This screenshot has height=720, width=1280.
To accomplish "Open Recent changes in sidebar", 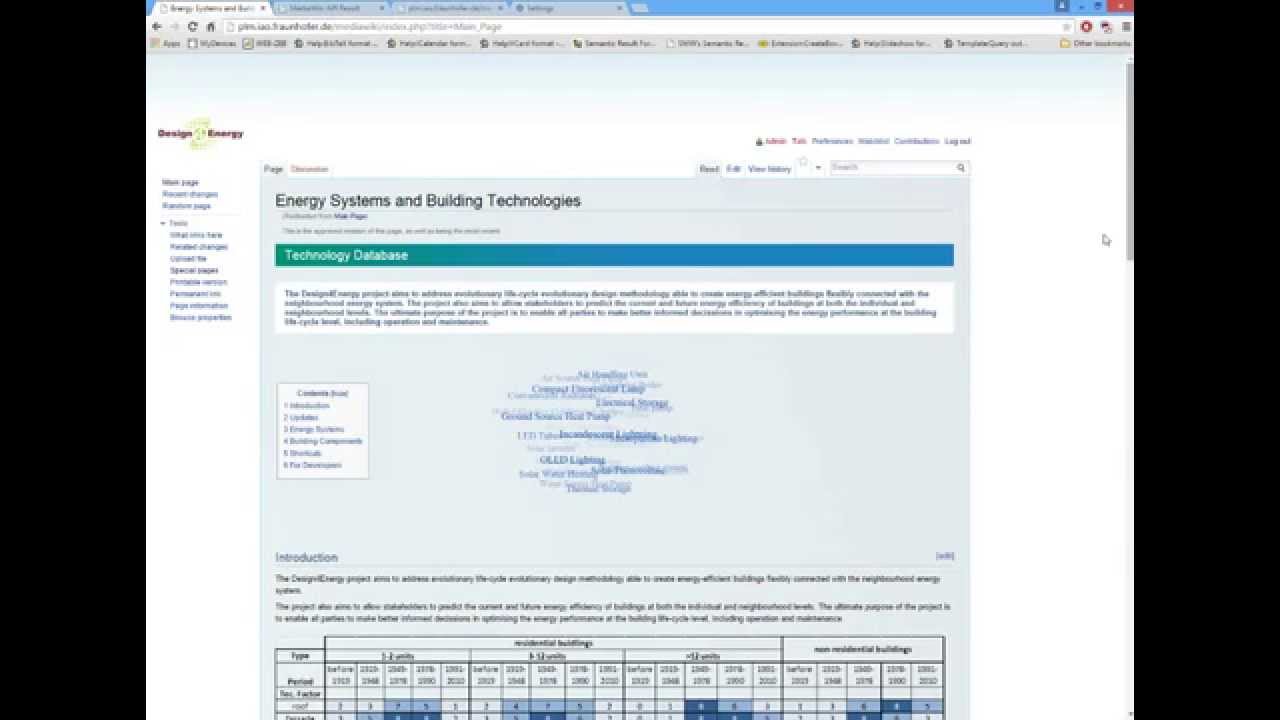I will click(x=190, y=194).
